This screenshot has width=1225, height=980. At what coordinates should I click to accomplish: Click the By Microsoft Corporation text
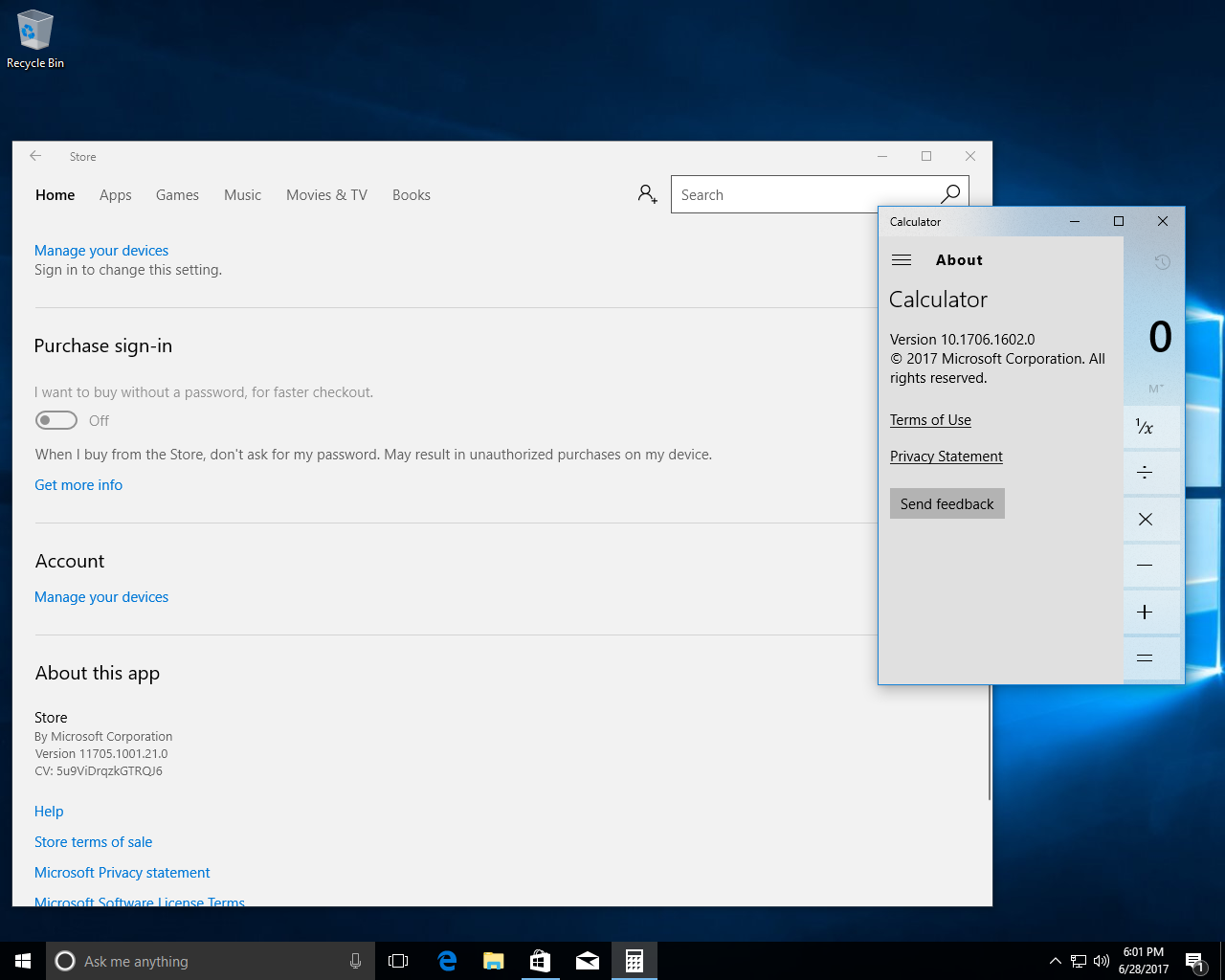(x=103, y=736)
